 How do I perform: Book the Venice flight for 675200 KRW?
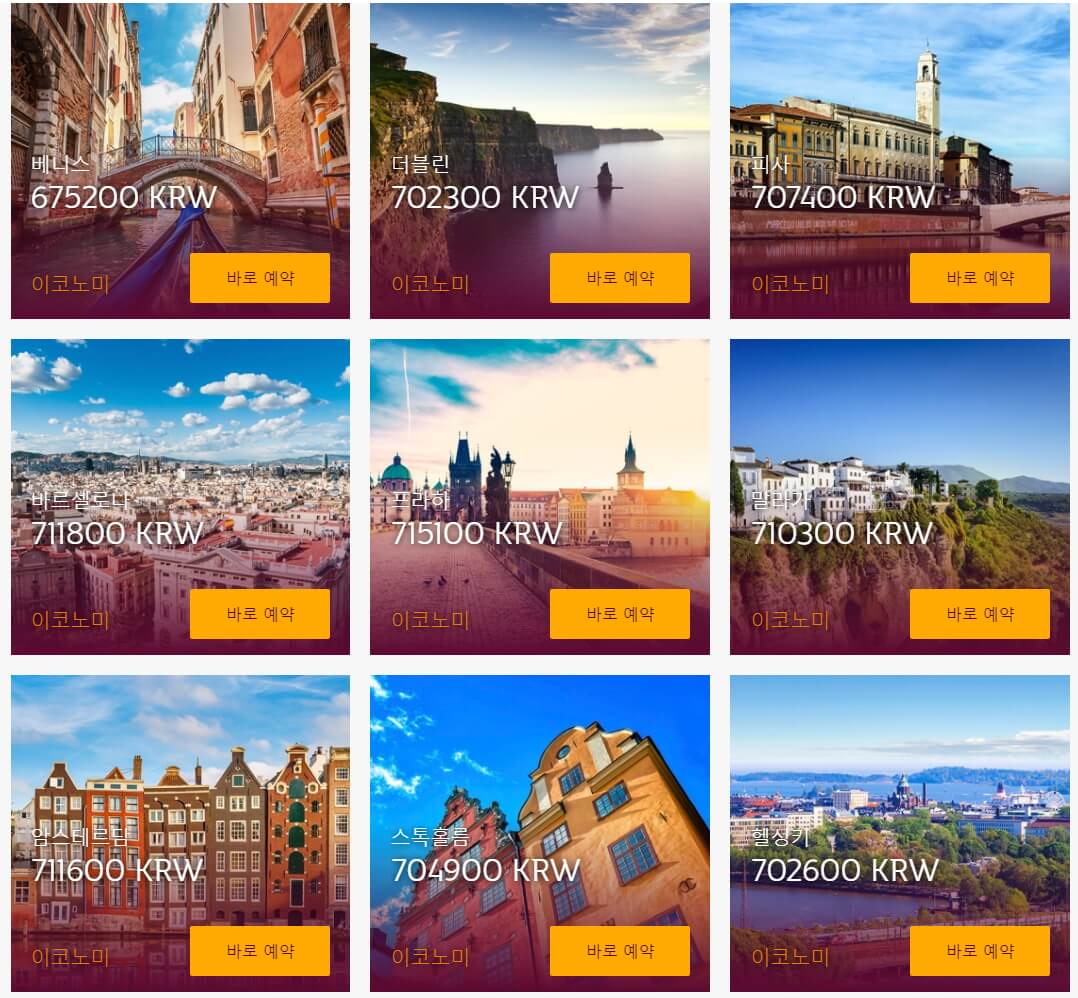(x=260, y=278)
